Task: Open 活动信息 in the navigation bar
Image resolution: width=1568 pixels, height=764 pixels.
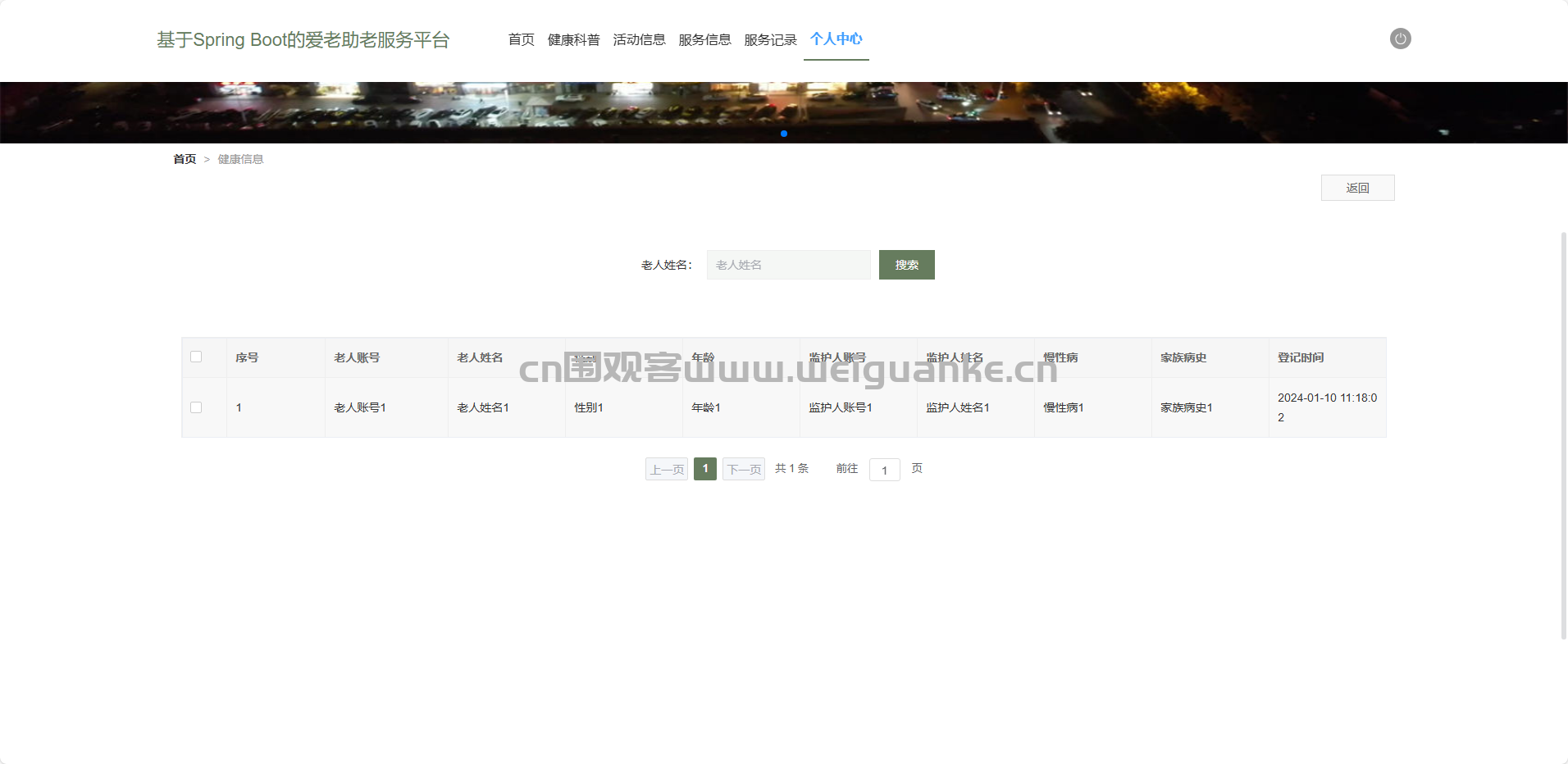Action: point(639,39)
